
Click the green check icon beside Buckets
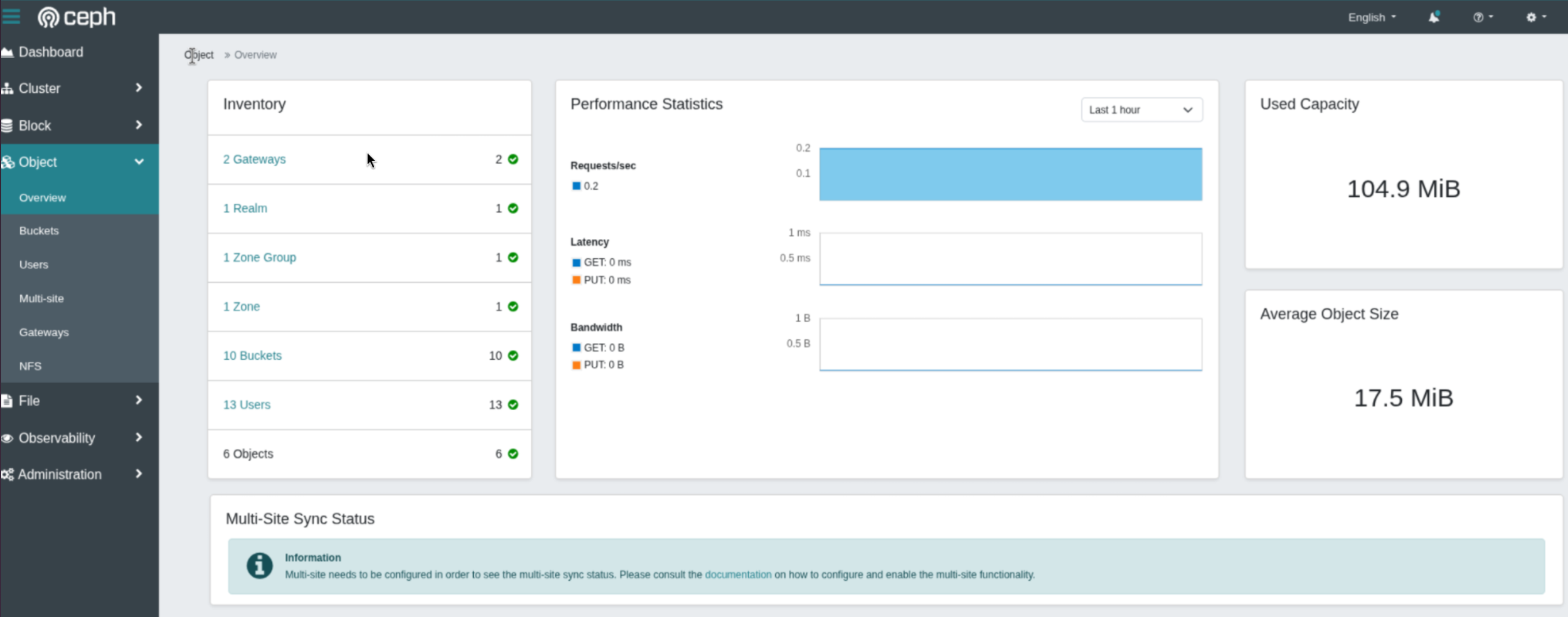point(513,356)
